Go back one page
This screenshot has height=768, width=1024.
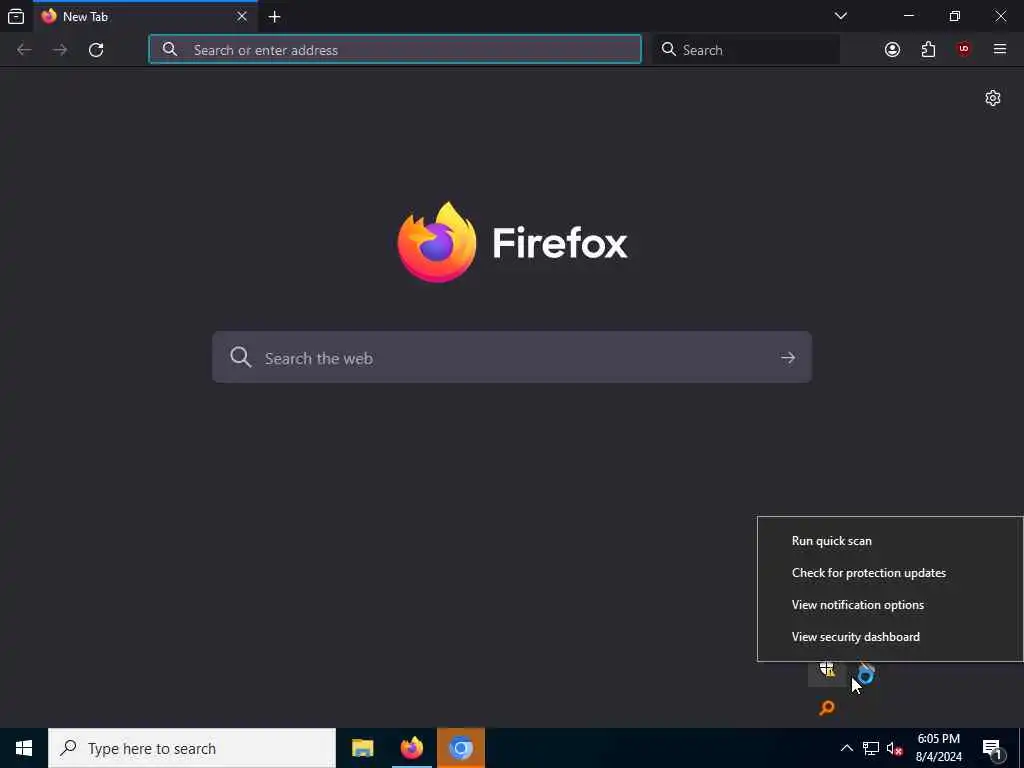[24, 50]
